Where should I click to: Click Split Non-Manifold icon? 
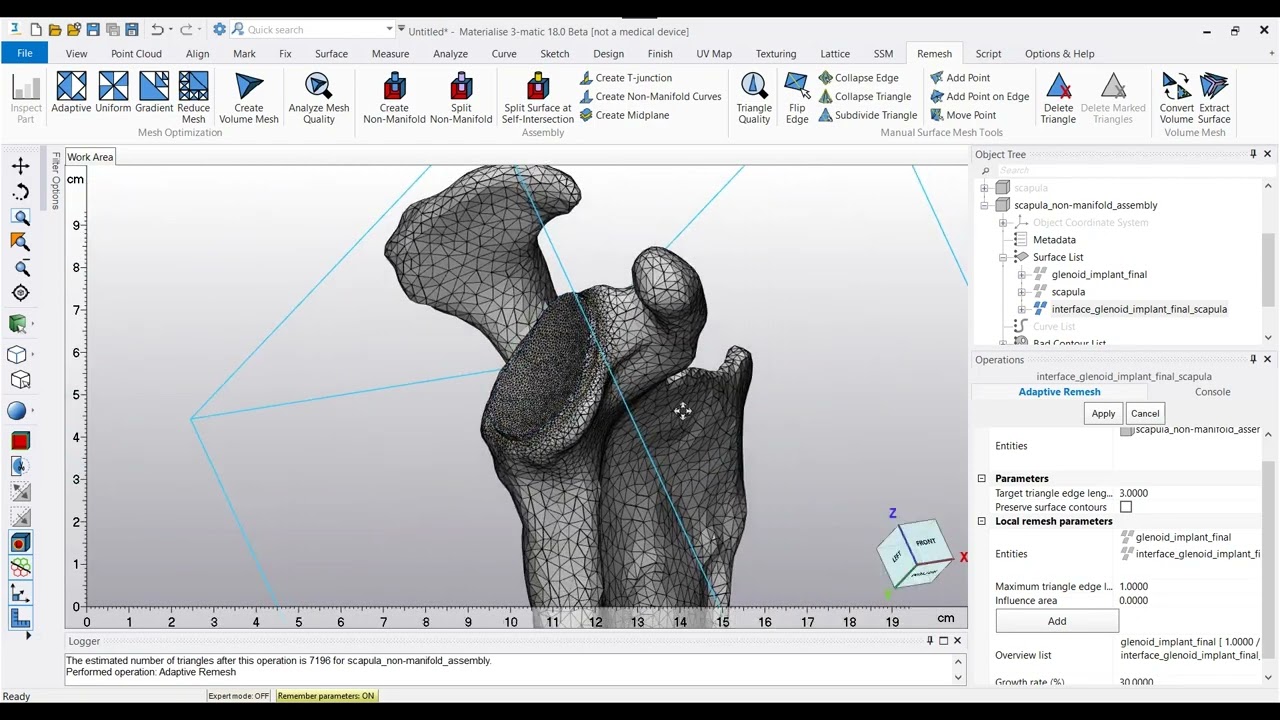461,98
